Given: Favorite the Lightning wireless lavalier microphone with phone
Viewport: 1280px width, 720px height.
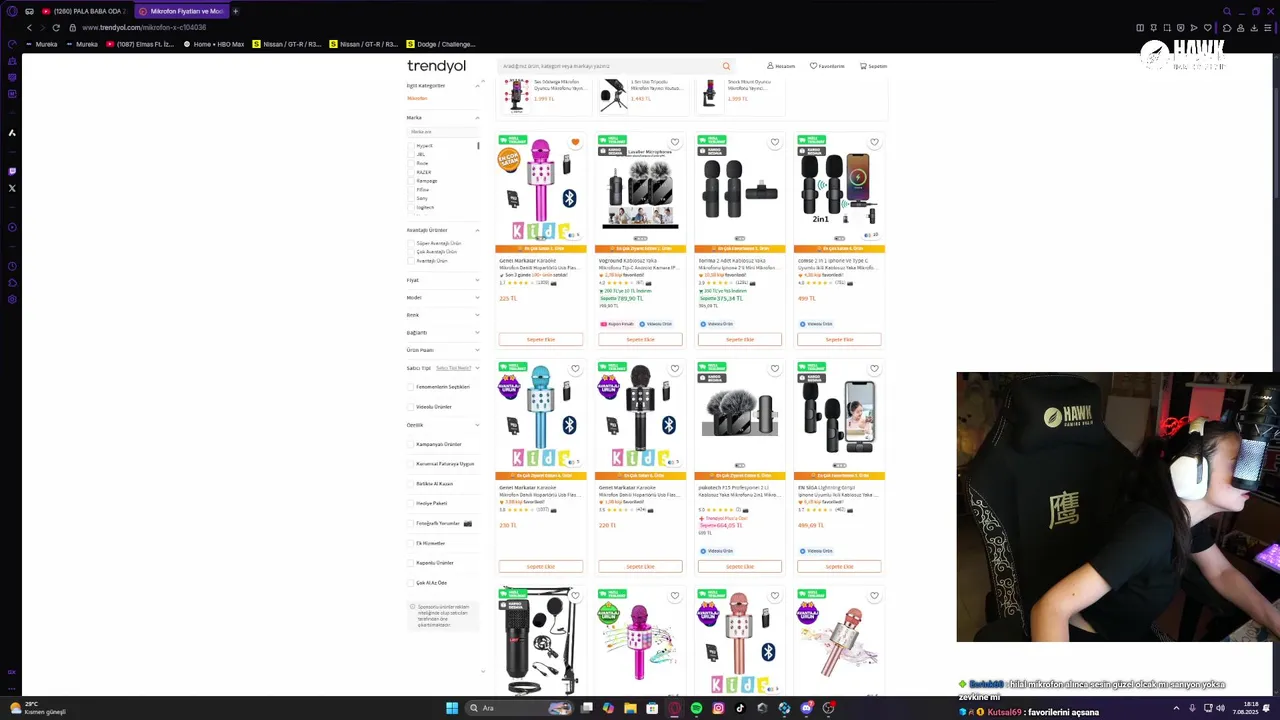Looking at the screenshot, I should (x=874, y=369).
